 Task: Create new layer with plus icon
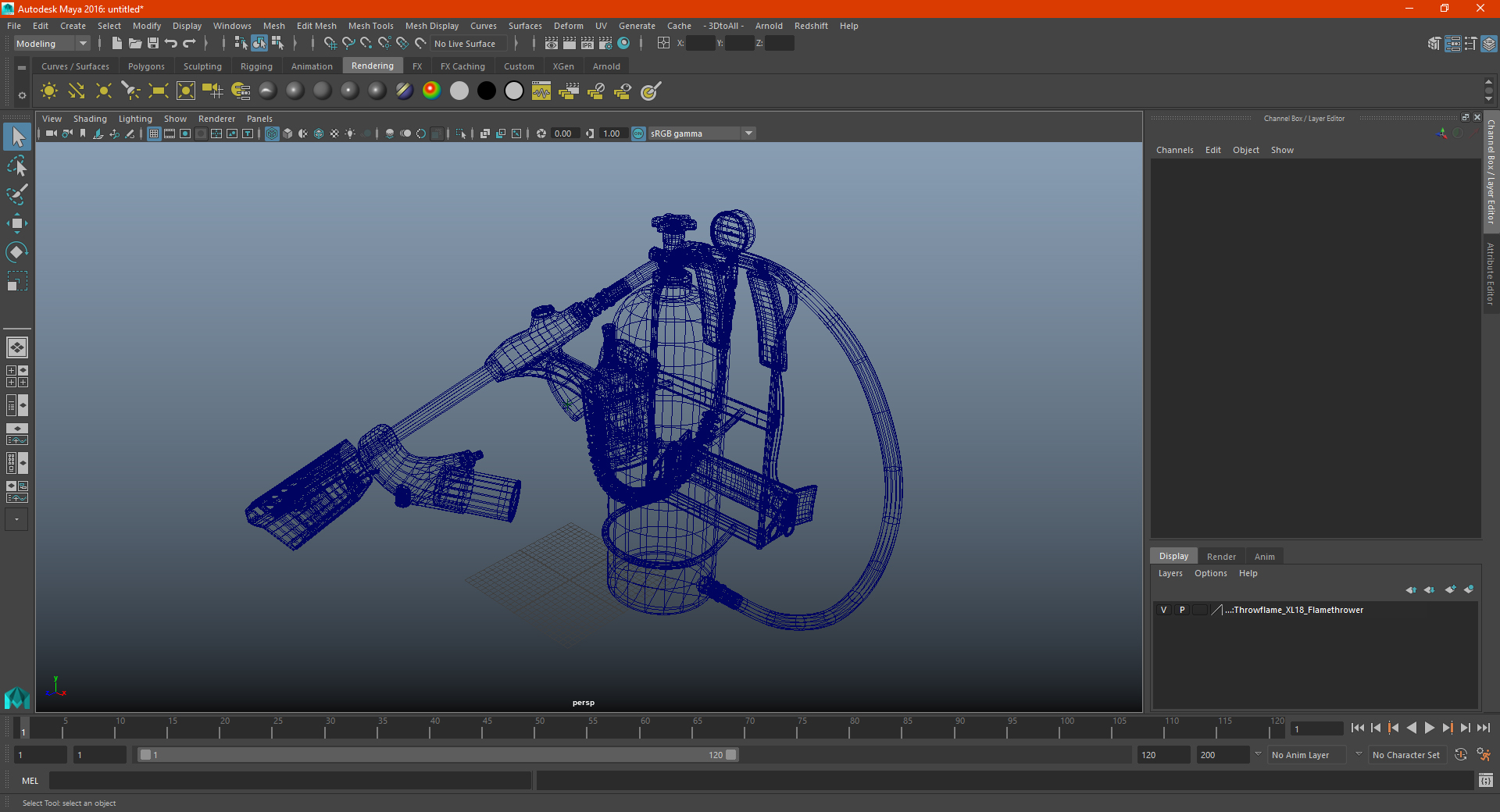[1450, 589]
